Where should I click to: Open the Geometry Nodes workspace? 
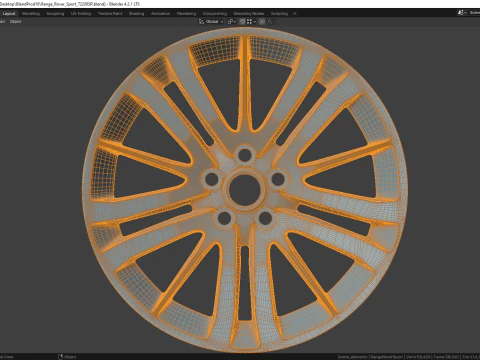[249, 14]
